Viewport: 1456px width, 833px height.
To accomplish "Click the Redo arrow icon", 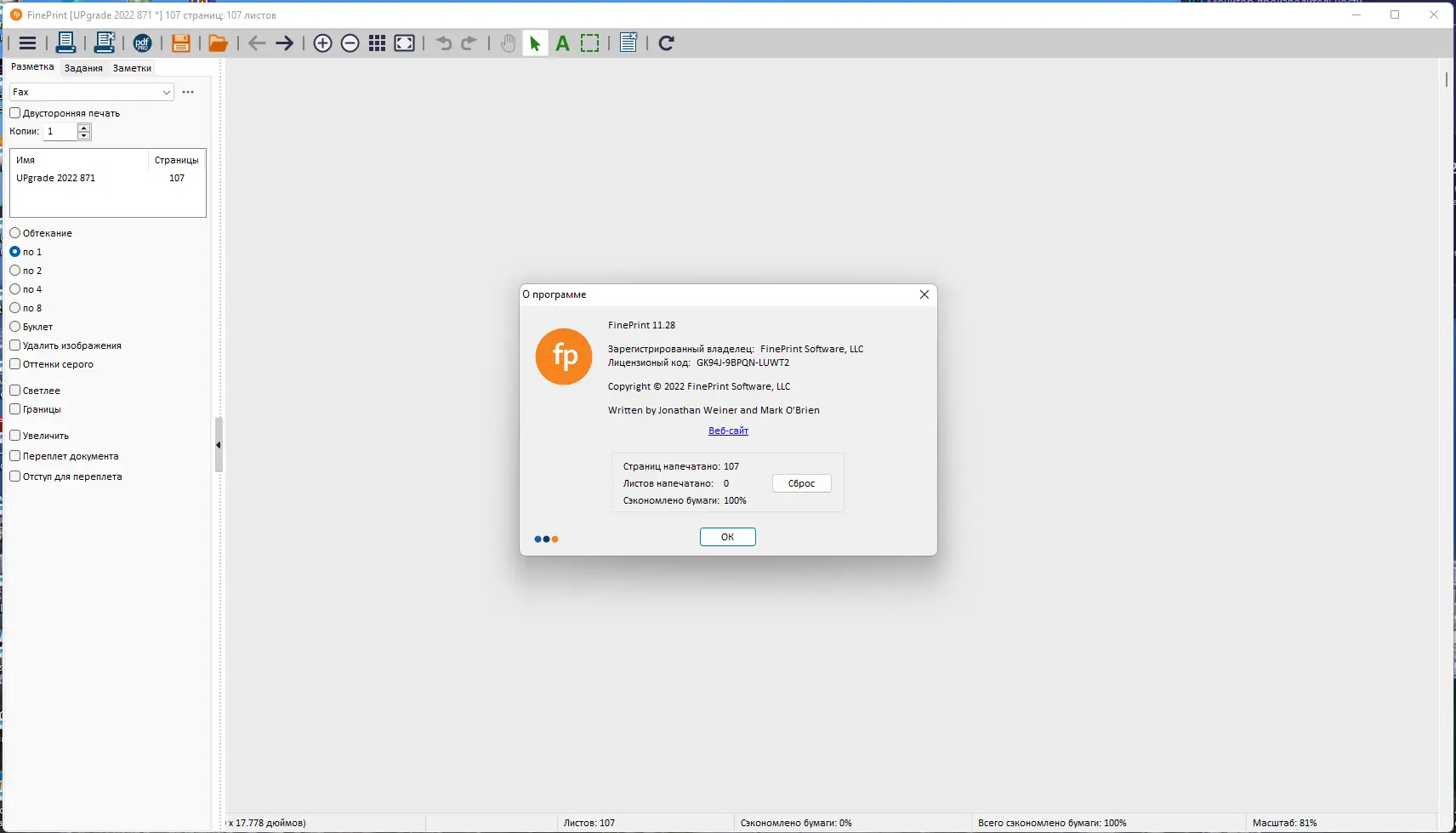I will pyautogui.click(x=469, y=43).
